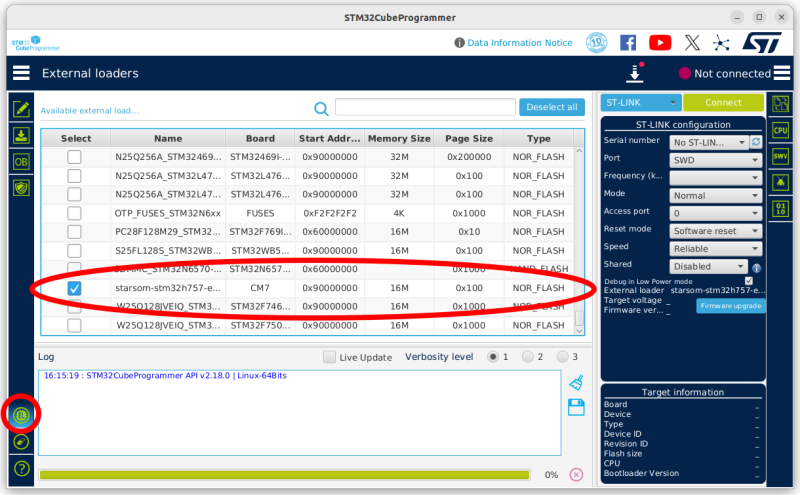800x495 pixels.
Task: Click the external loader search field
Action: pyautogui.click(x=424, y=108)
